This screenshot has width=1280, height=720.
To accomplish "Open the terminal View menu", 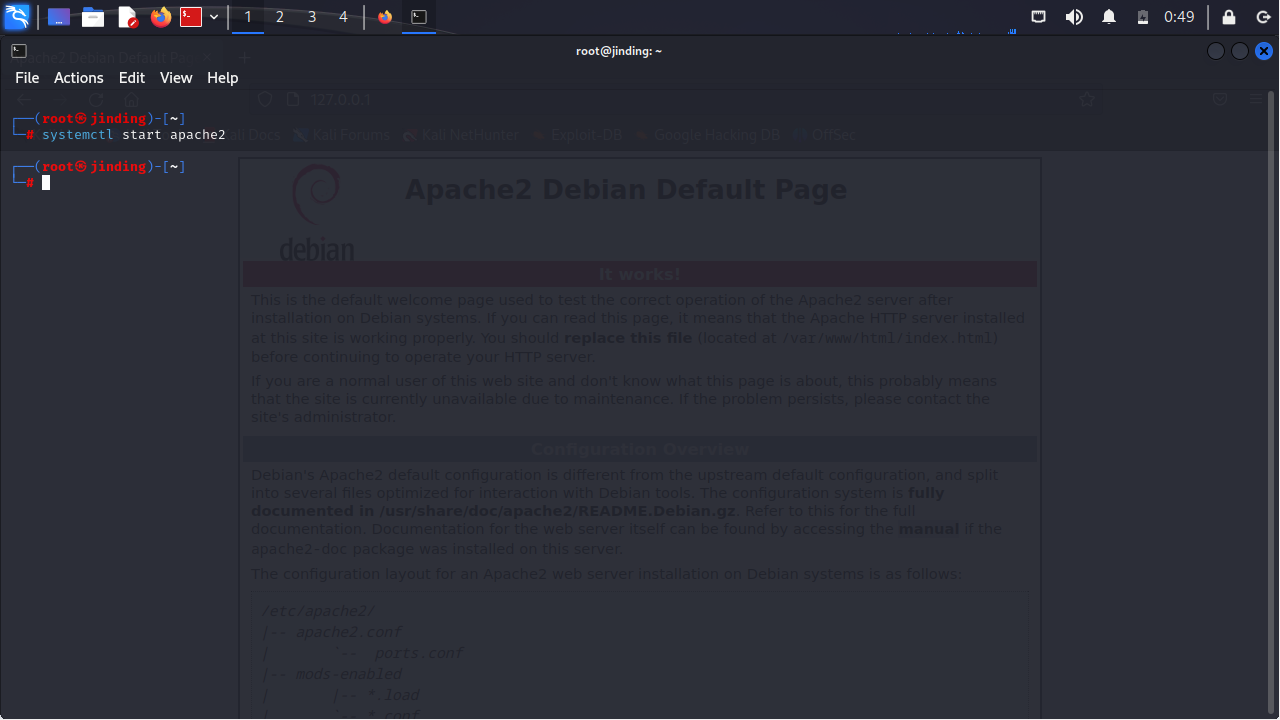I will click(176, 78).
